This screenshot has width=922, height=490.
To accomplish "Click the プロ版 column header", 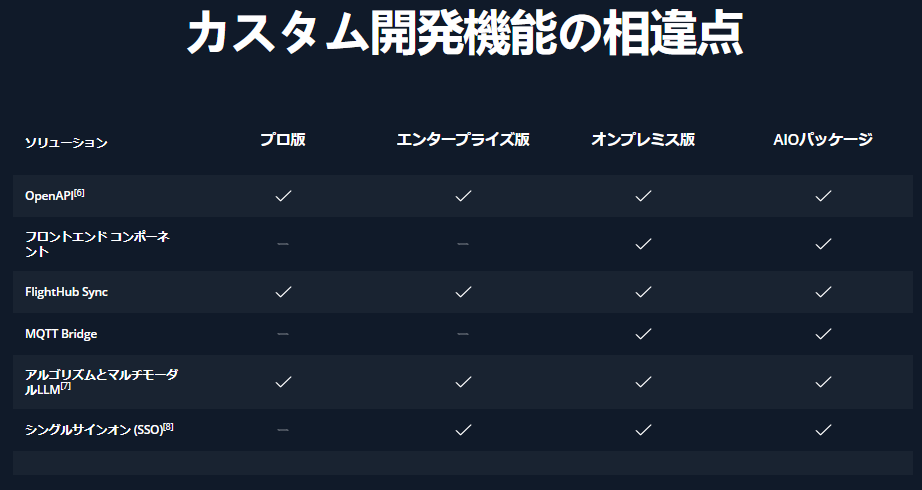I will click(x=283, y=140).
